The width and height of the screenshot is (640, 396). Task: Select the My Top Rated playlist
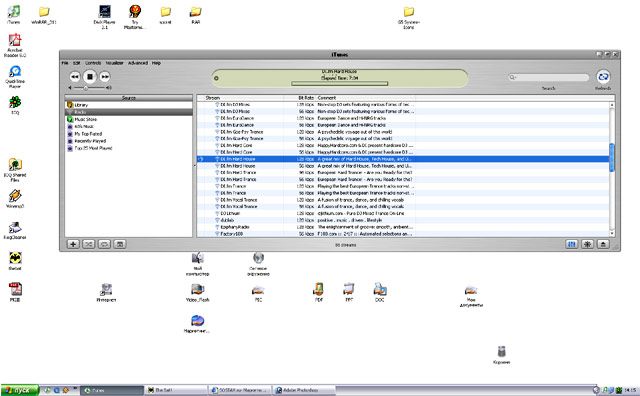[x=129, y=133]
